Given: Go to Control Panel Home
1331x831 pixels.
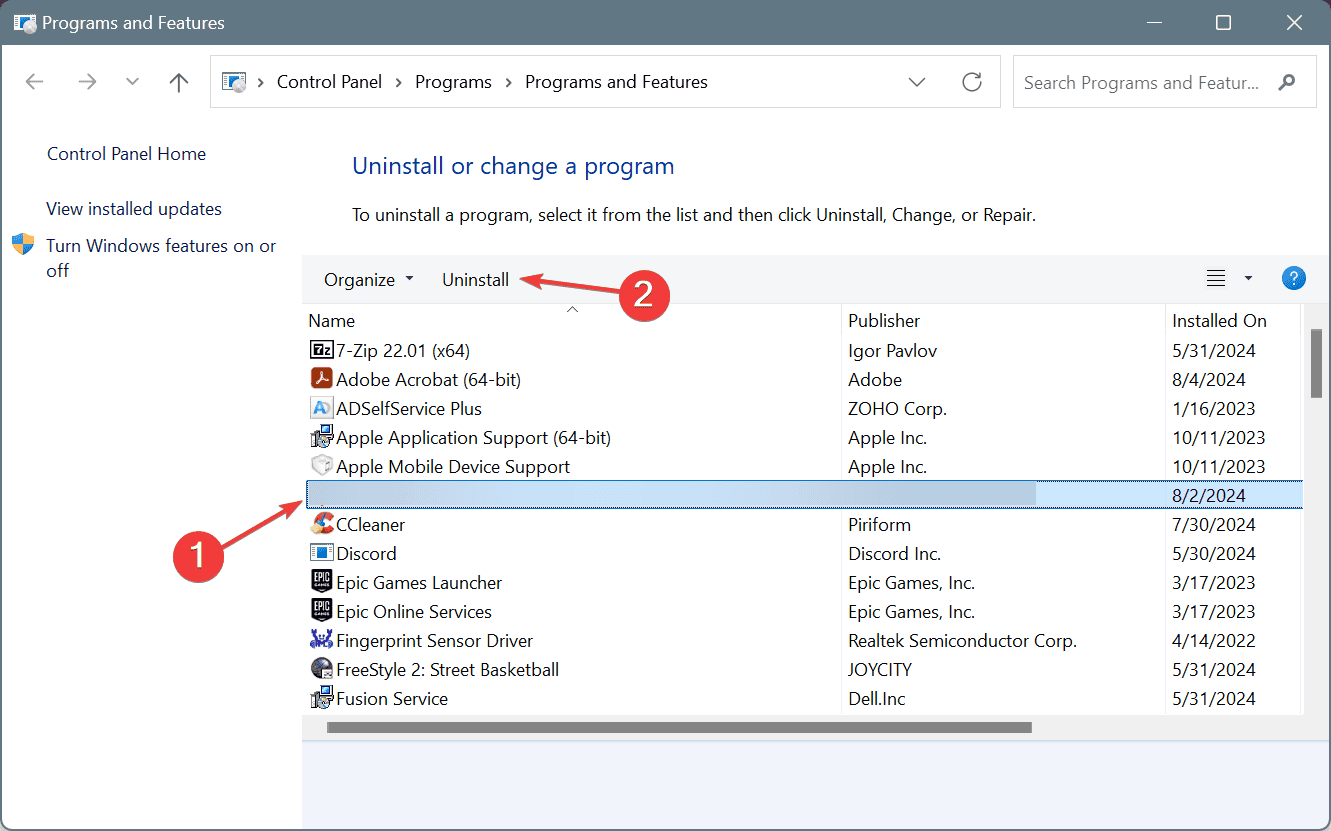Looking at the screenshot, I should pyautogui.click(x=126, y=154).
